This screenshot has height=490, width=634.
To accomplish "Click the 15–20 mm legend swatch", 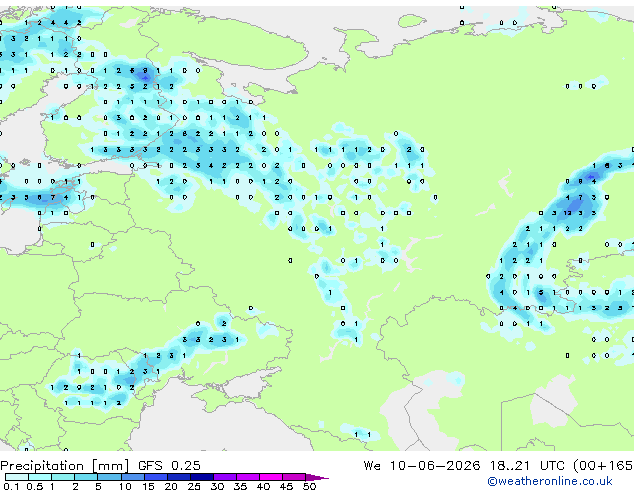I will tap(156, 477).
